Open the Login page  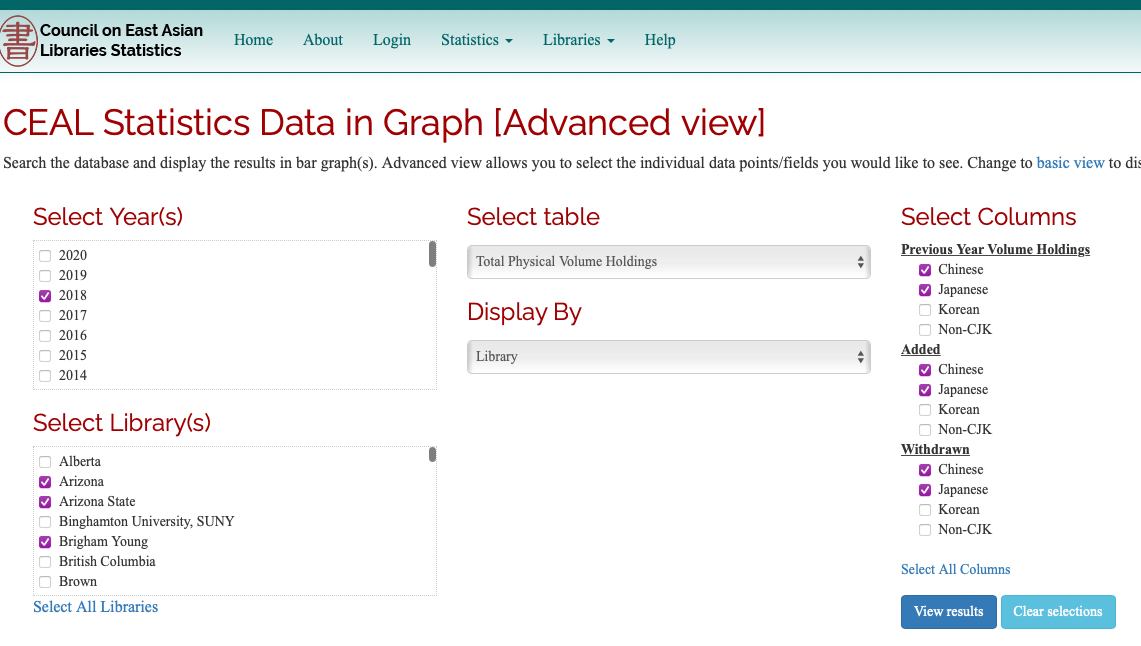click(x=391, y=40)
